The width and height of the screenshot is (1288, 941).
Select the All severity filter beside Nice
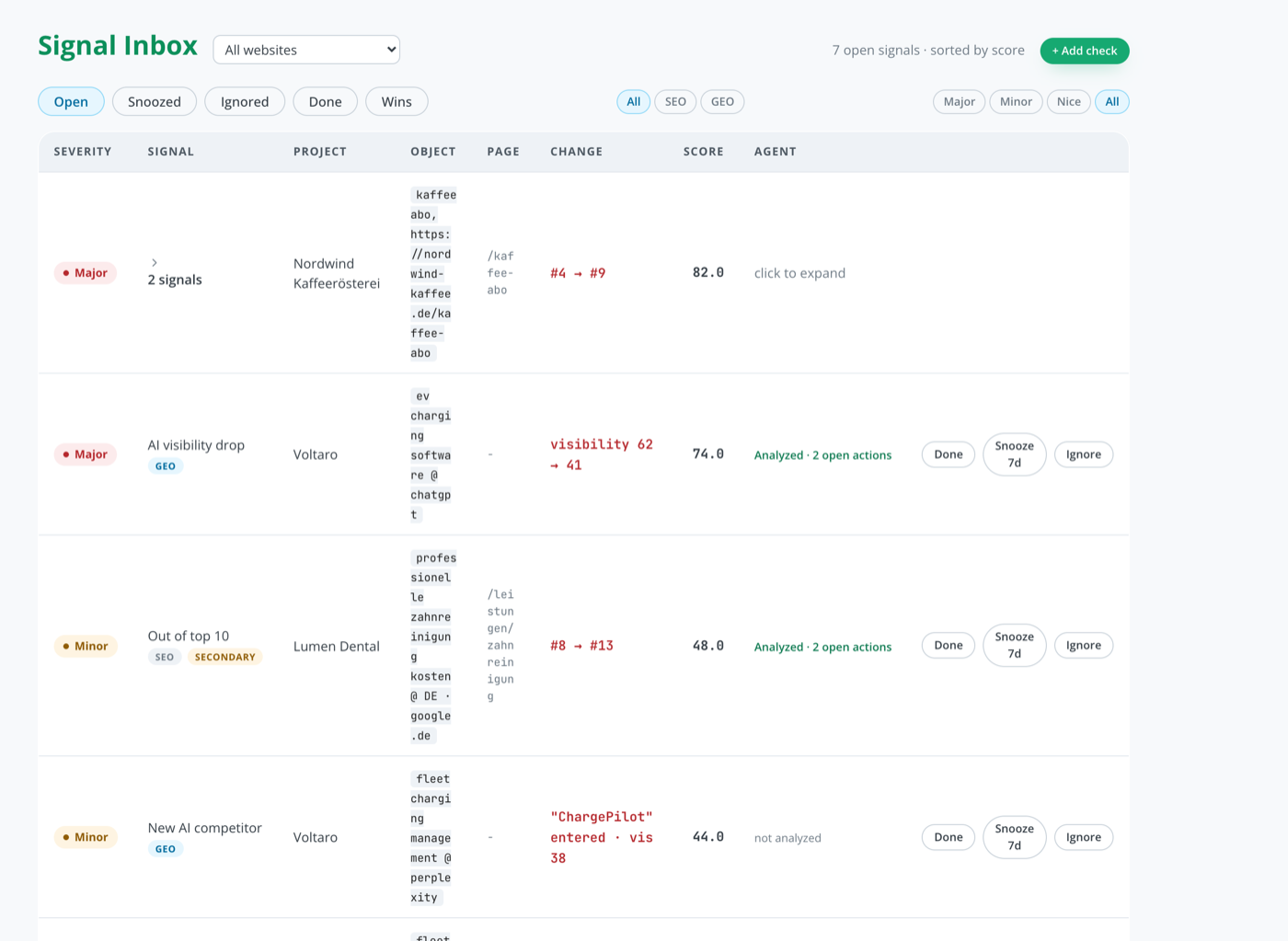[1112, 101]
